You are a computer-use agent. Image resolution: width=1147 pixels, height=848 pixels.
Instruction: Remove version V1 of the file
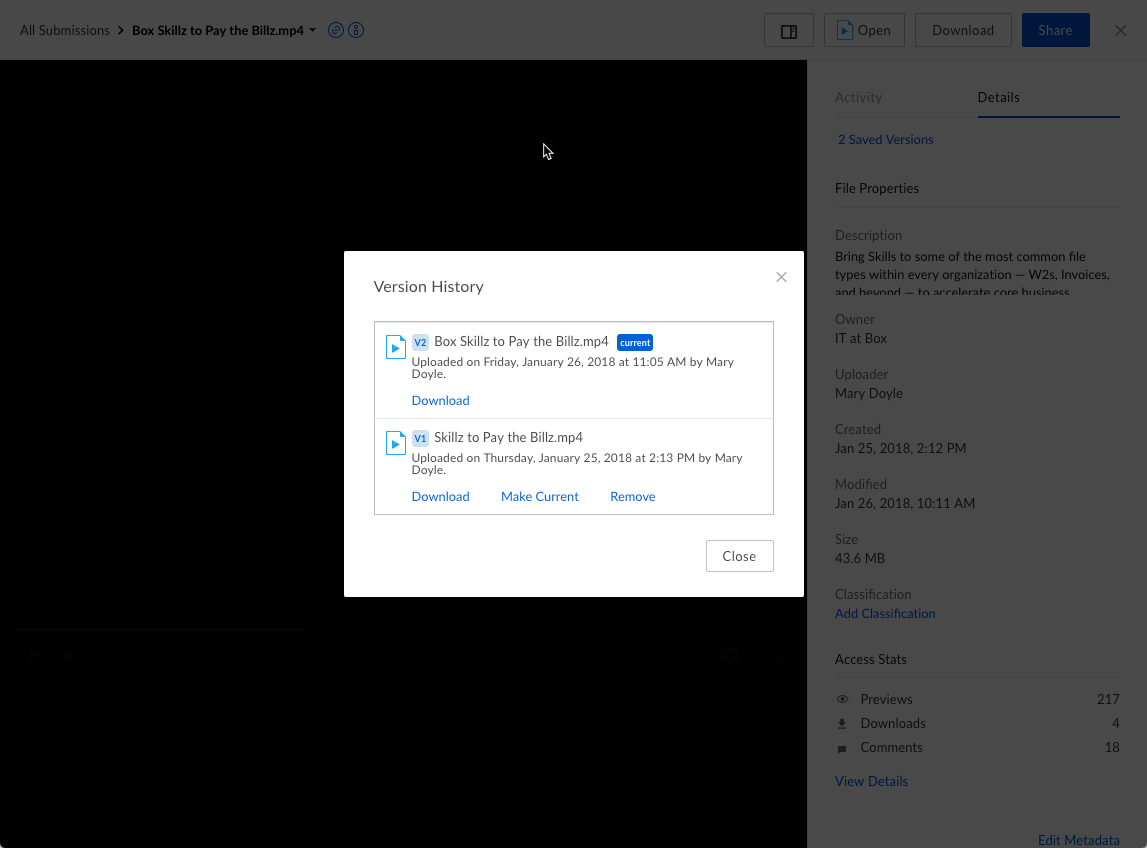point(632,496)
